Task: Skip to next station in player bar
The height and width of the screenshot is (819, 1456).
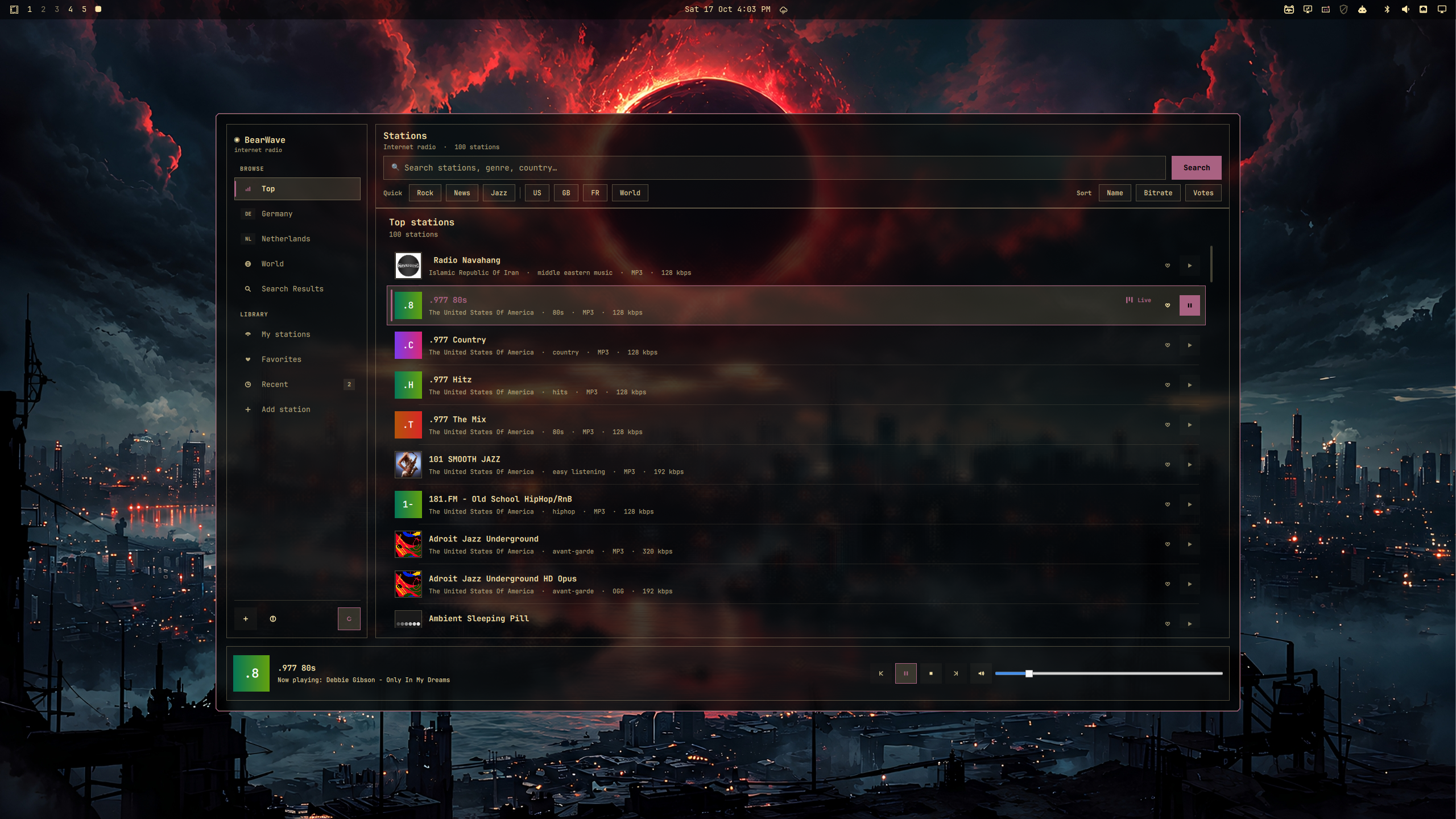Action: [x=956, y=673]
